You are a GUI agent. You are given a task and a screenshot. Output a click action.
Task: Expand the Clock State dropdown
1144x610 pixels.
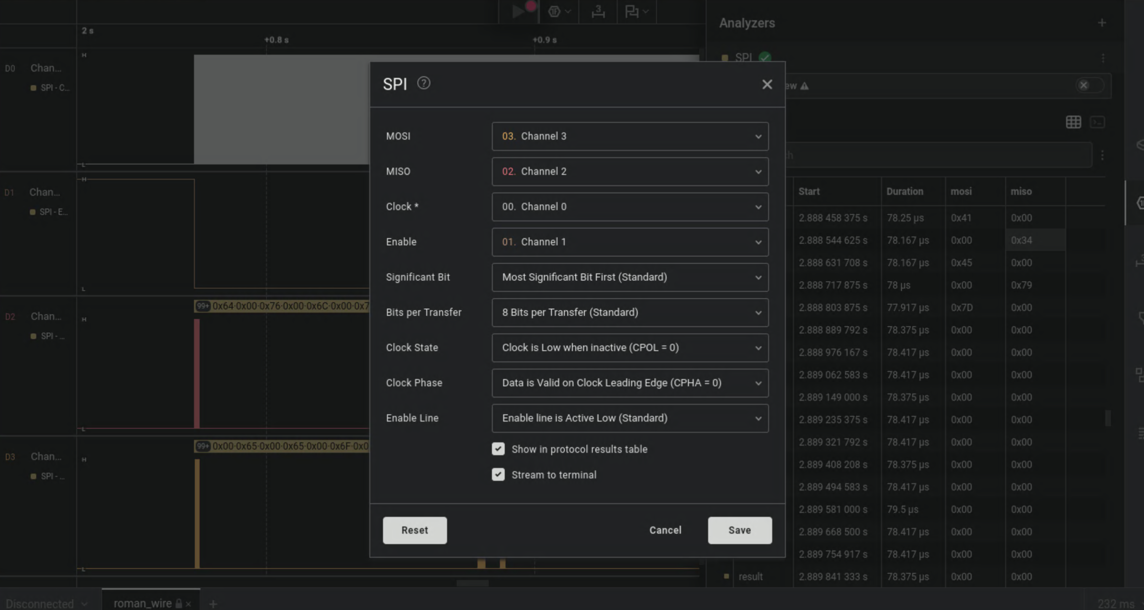pos(630,348)
